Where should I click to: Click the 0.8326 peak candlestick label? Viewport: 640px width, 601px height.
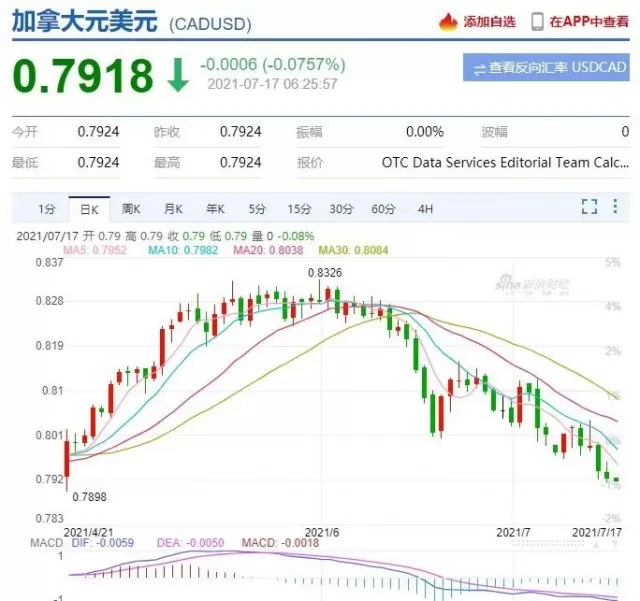point(325,273)
